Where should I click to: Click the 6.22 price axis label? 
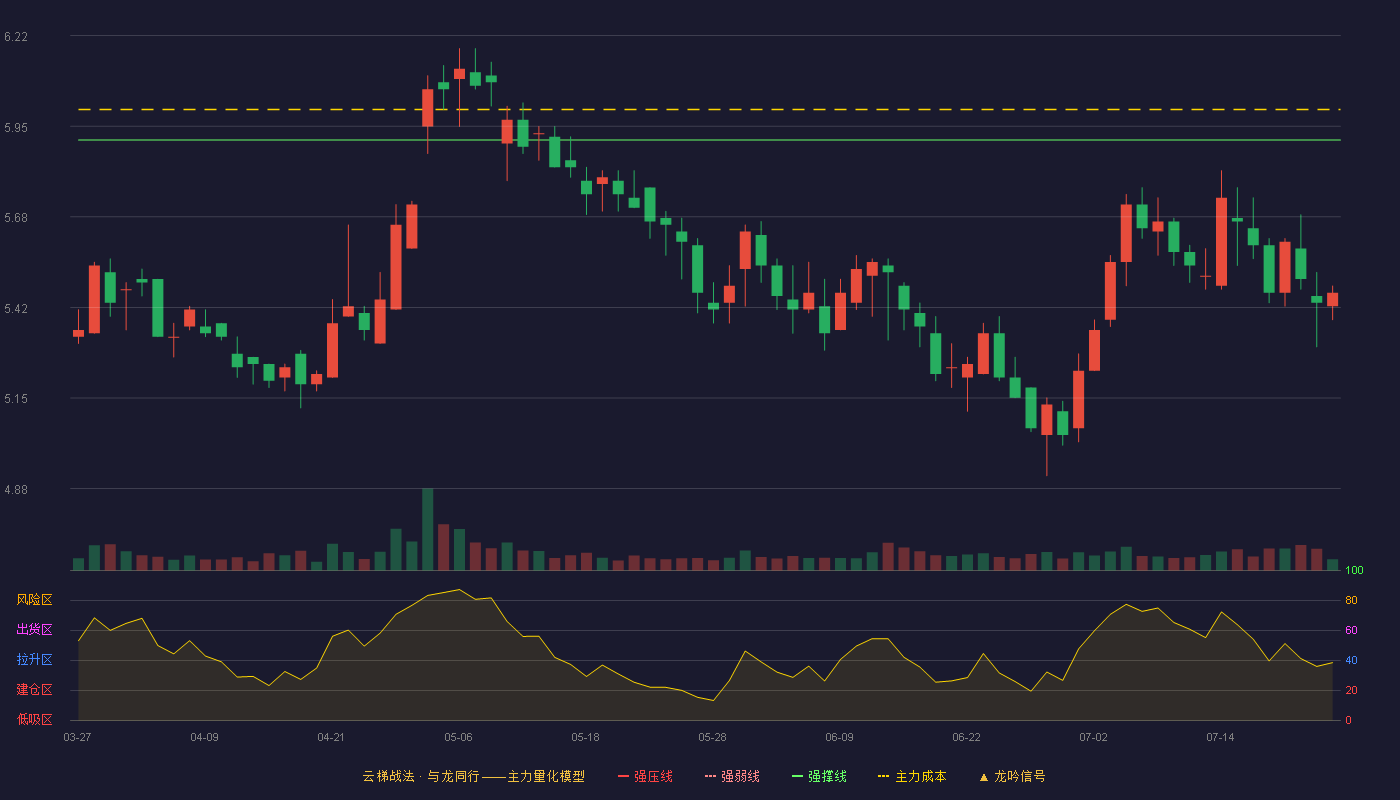[16, 37]
